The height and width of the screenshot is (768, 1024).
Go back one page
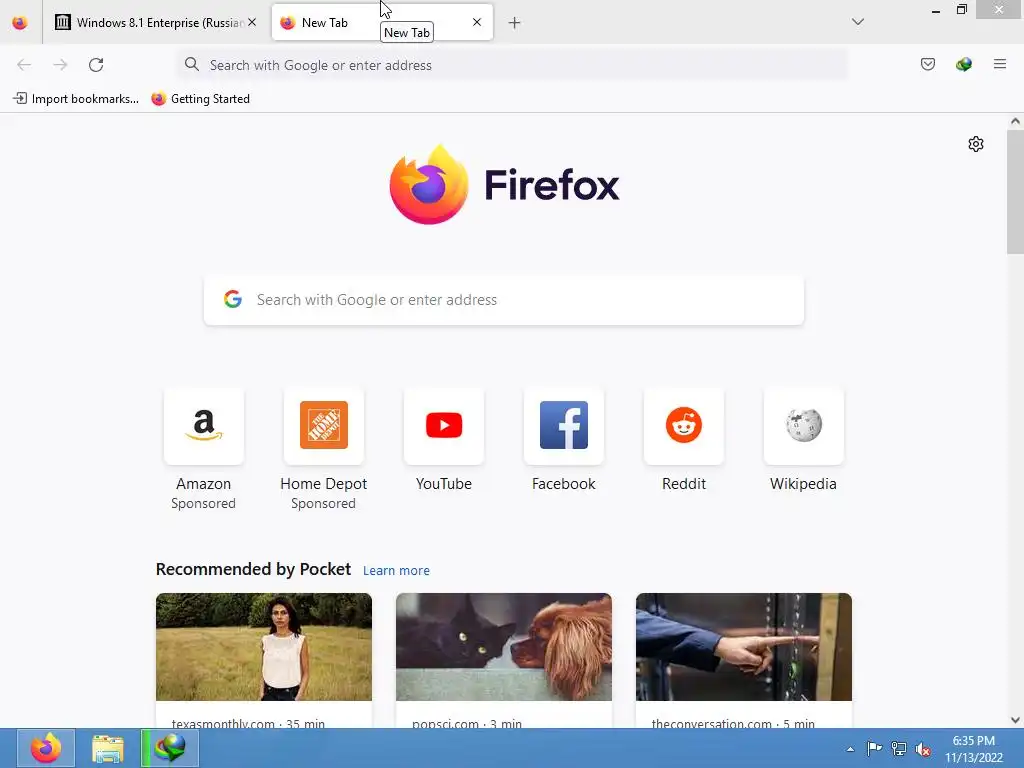click(24, 65)
